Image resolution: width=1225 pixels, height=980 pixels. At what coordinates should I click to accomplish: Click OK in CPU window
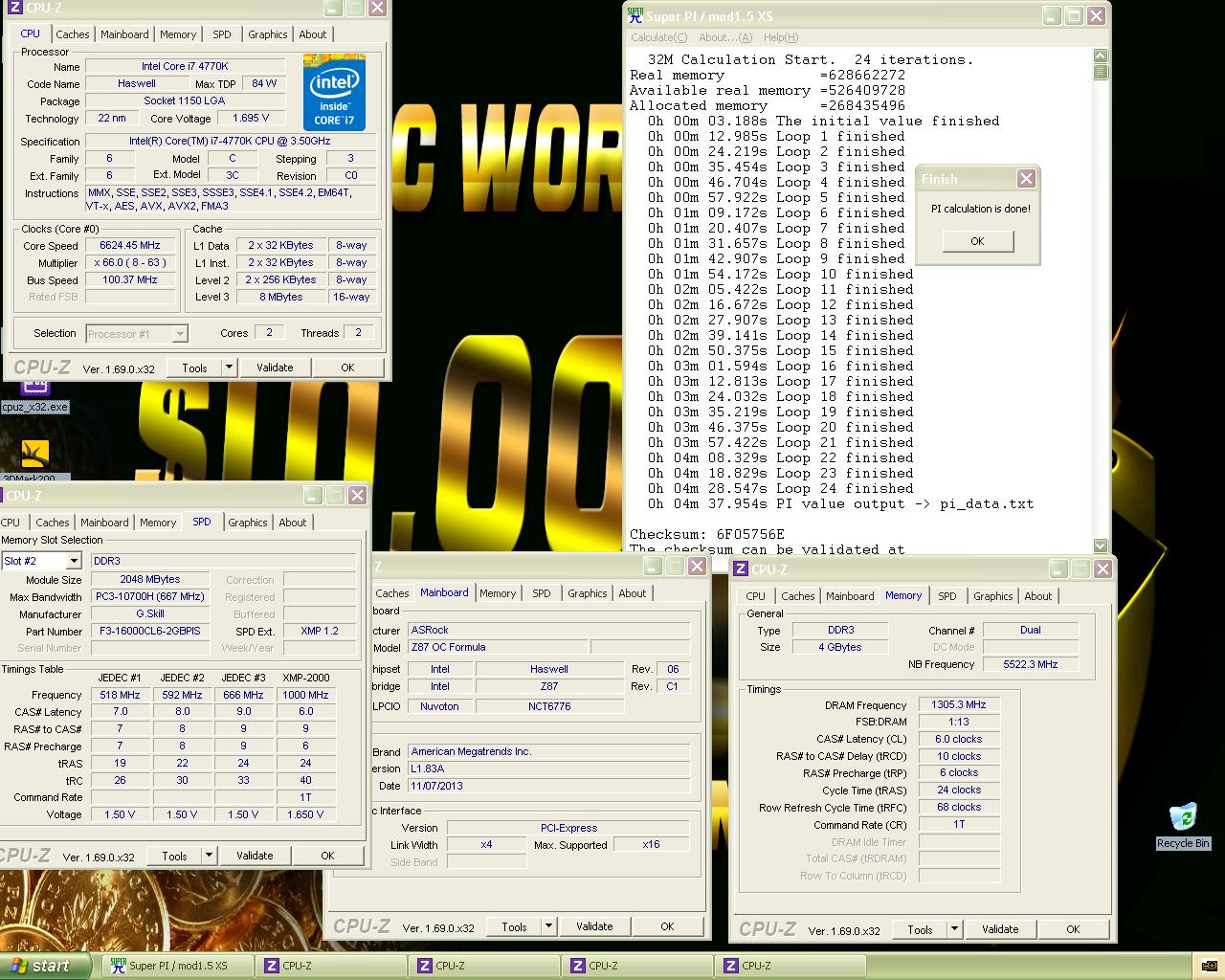tap(347, 367)
